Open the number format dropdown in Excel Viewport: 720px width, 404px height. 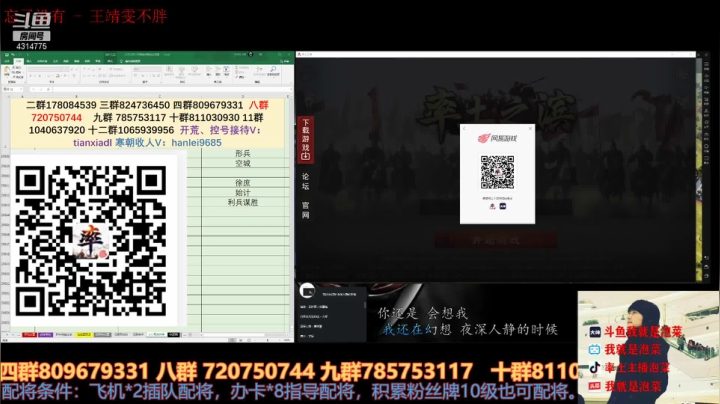coord(146,69)
